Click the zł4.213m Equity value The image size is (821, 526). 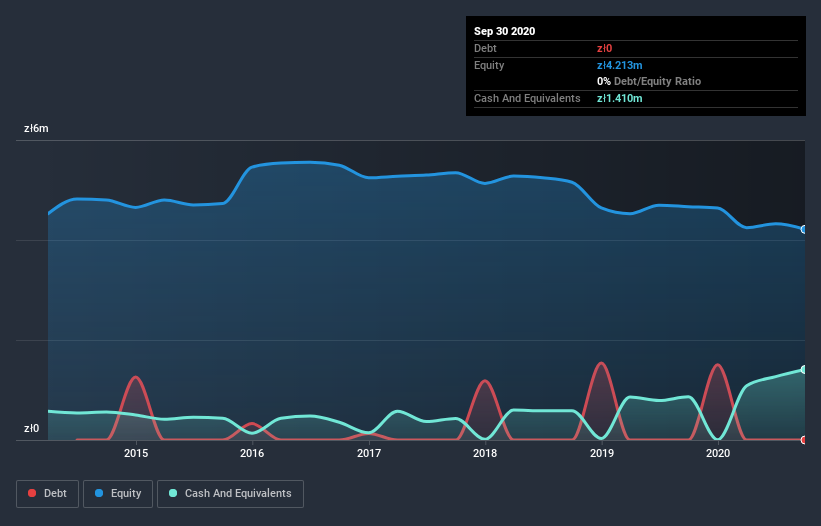619,65
